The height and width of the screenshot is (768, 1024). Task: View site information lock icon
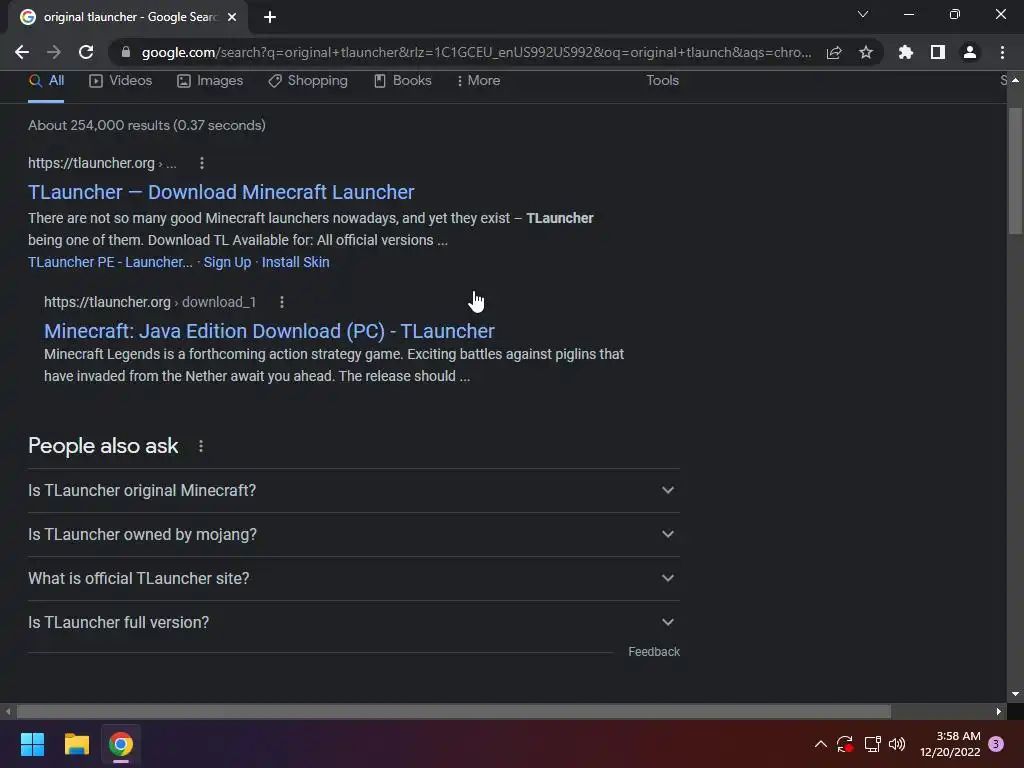(126, 52)
